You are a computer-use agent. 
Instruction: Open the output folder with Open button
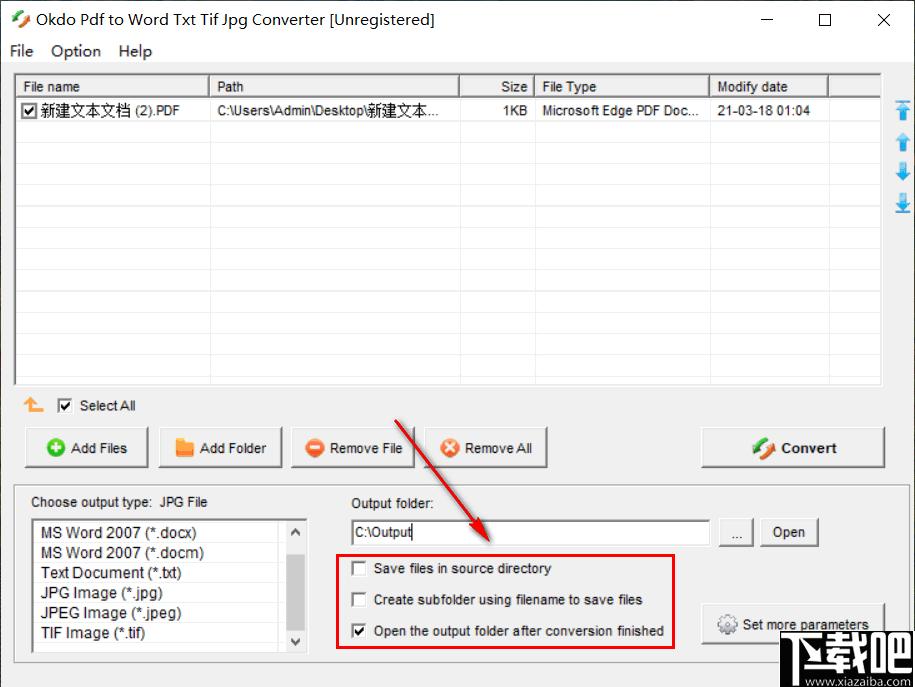point(789,532)
